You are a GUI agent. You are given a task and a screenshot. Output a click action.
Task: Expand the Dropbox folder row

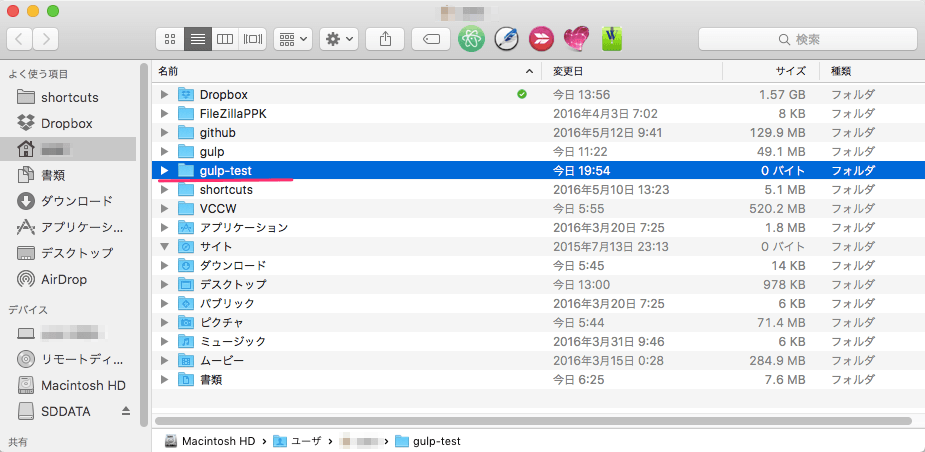click(x=165, y=94)
